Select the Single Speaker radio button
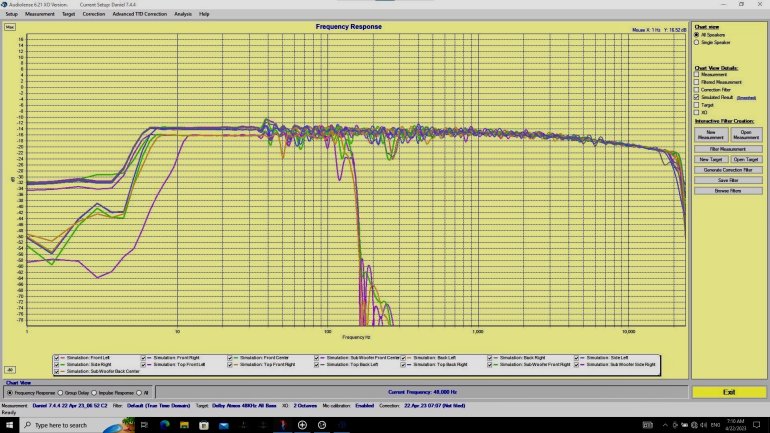Viewport: 770px width, 433px height. 698,42
